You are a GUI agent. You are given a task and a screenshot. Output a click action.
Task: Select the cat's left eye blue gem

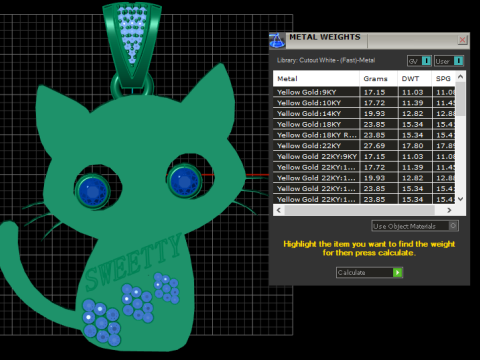[x=93, y=191]
